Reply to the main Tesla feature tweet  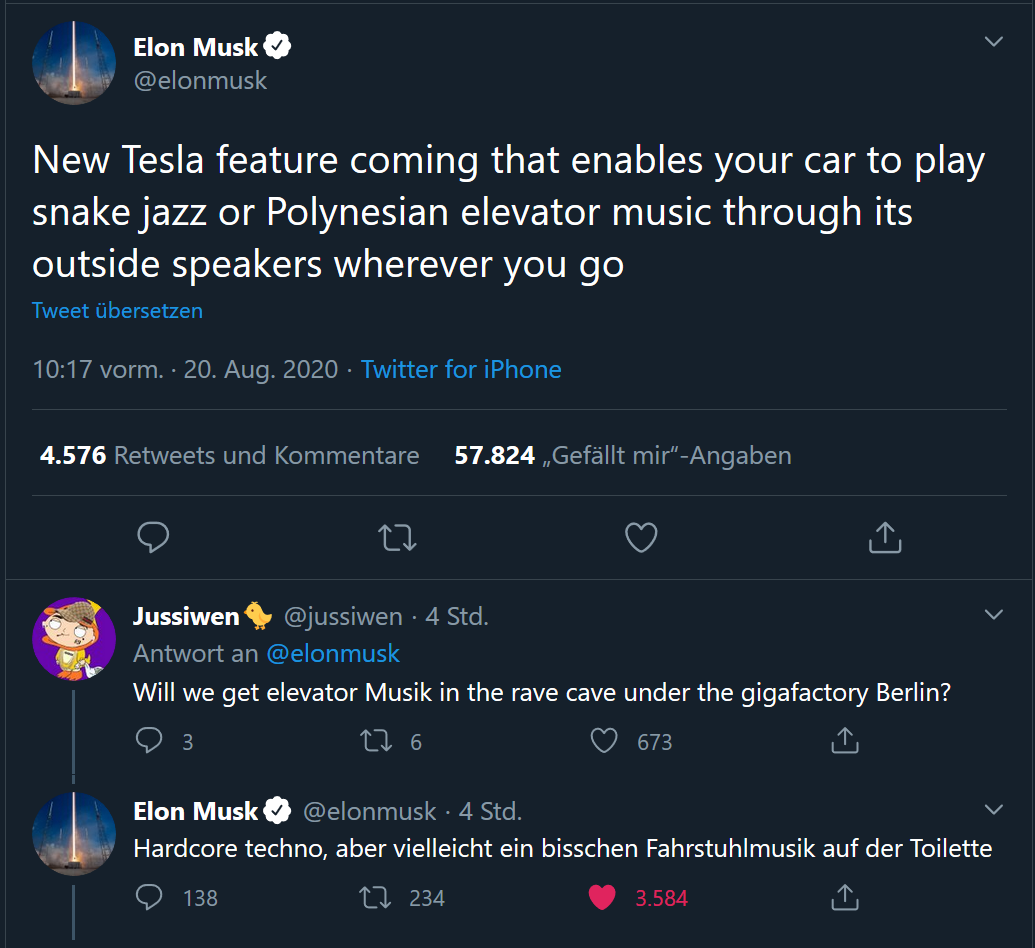point(153,537)
